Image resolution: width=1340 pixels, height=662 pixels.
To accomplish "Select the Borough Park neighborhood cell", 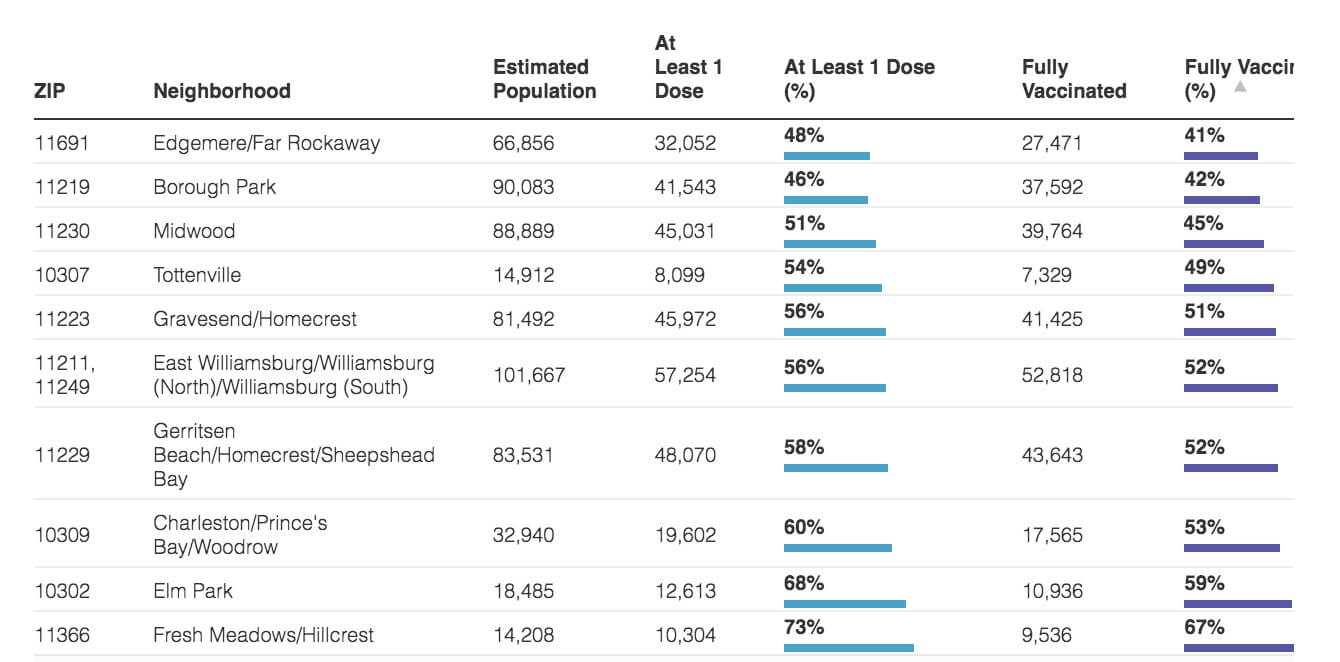I will (215, 187).
